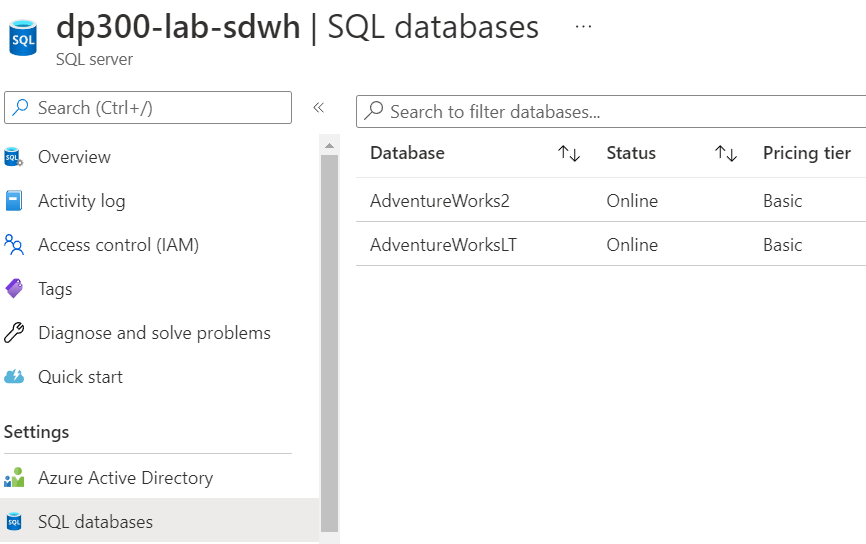This screenshot has width=866, height=544.
Task: Click the Azure Active Directory icon
Action: coord(14,478)
